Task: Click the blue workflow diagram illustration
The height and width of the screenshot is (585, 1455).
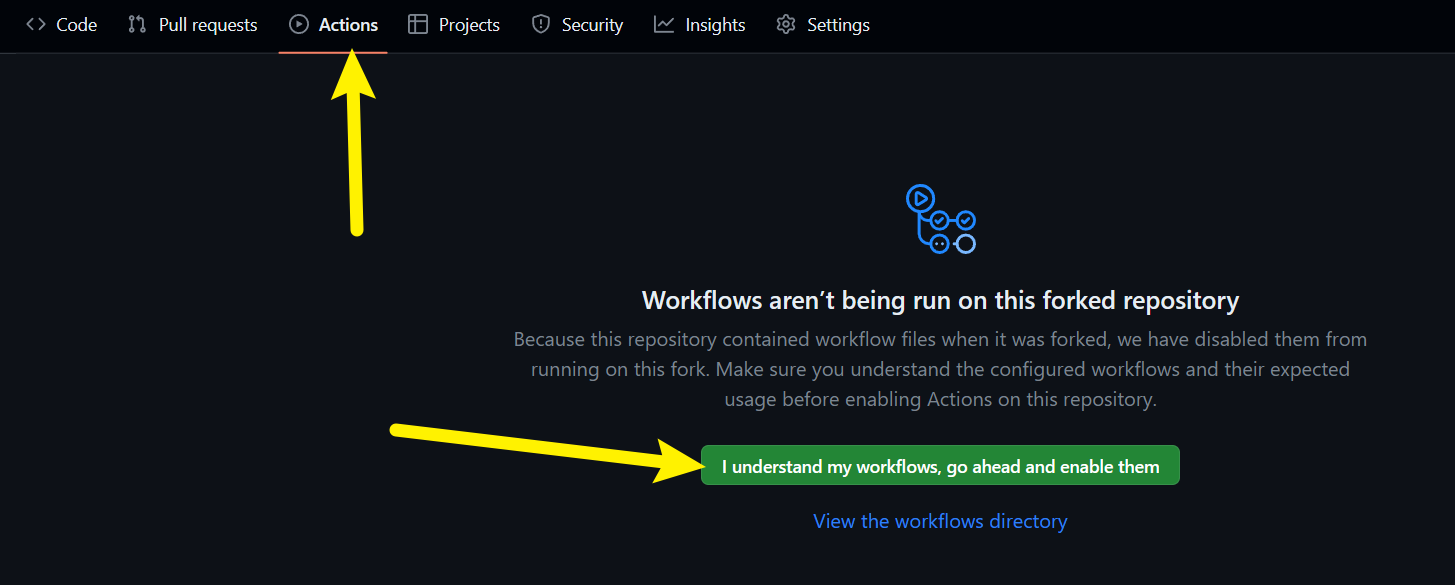Action: pyautogui.click(x=940, y=219)
